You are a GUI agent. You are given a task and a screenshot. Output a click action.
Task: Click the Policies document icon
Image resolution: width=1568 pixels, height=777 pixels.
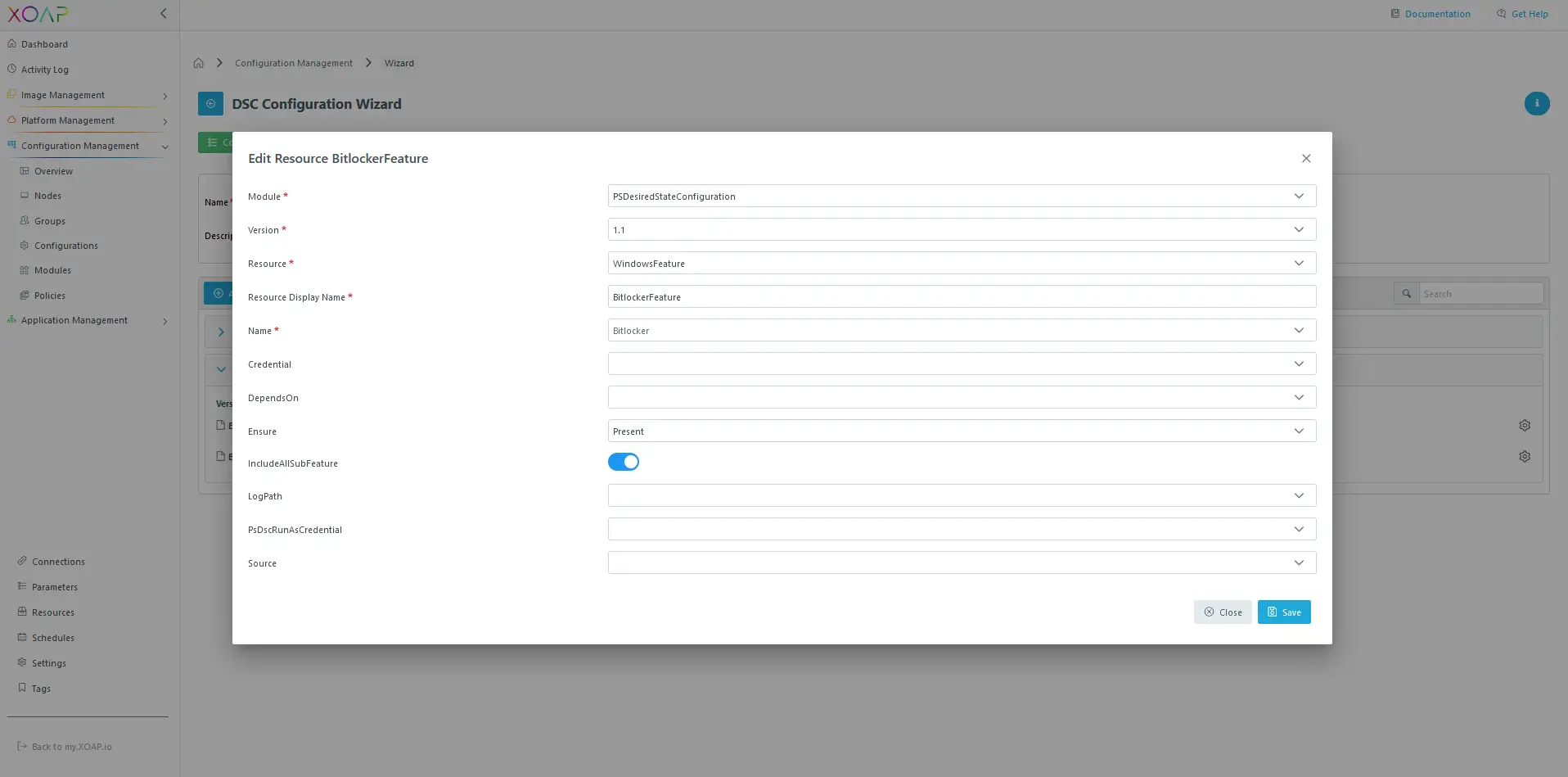25,295
